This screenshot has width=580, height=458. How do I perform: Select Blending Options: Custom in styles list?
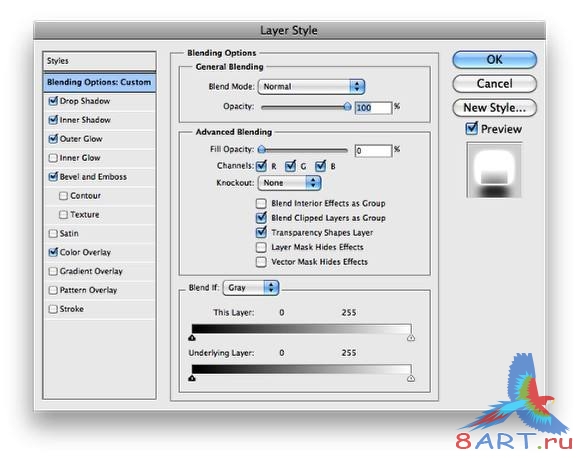pyautogui.click(x=99, y=82)
